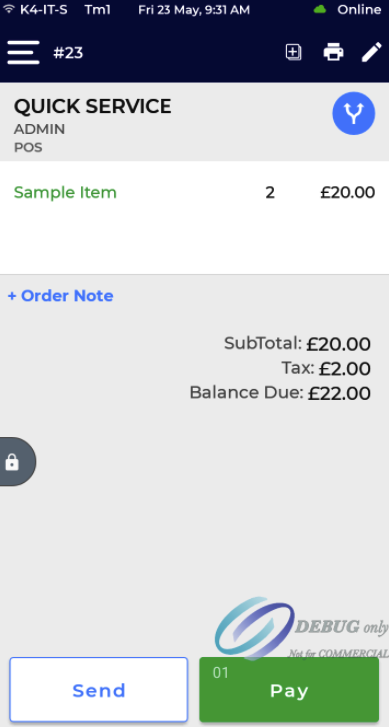Click the green cloud Online status
Viewport: 389px width, 727px height.
[347, 9]
